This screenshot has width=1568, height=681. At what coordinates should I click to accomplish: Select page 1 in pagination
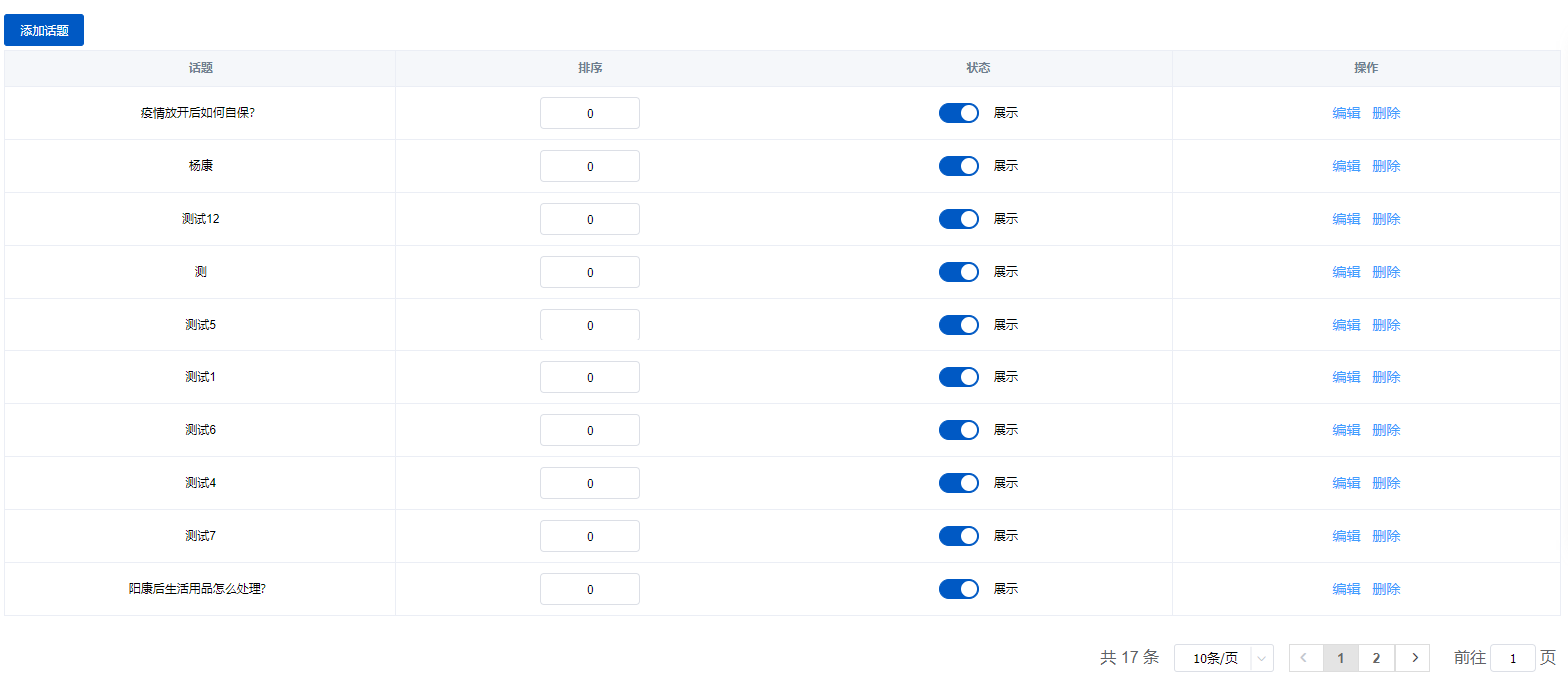coord(1340,658)
